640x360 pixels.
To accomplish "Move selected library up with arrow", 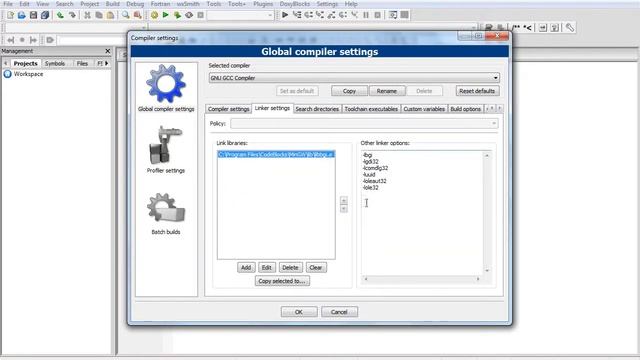I will [344, 200].
